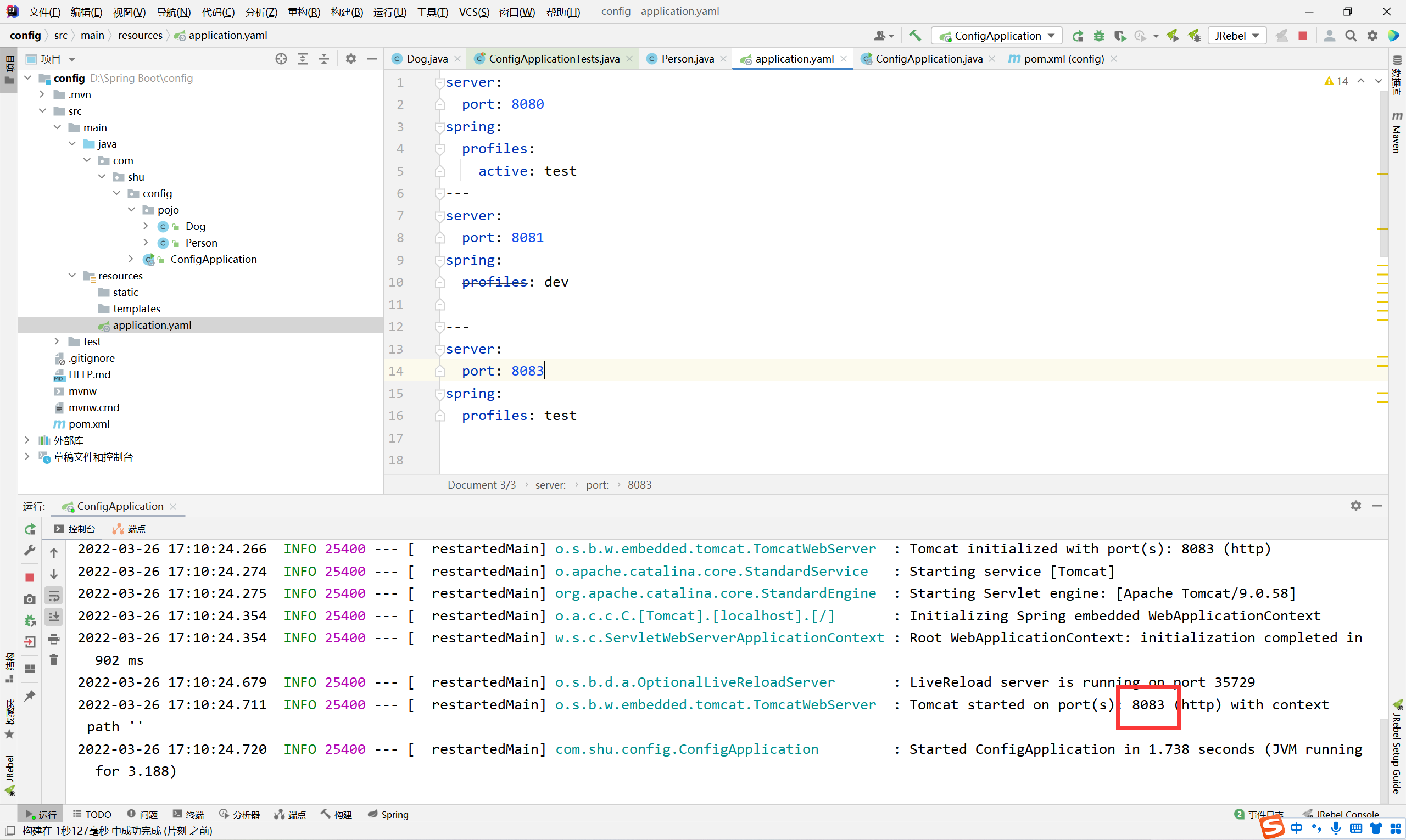Collapse all nodes in the project panel
Screen dimensions: 1406x840
[324, 59]
